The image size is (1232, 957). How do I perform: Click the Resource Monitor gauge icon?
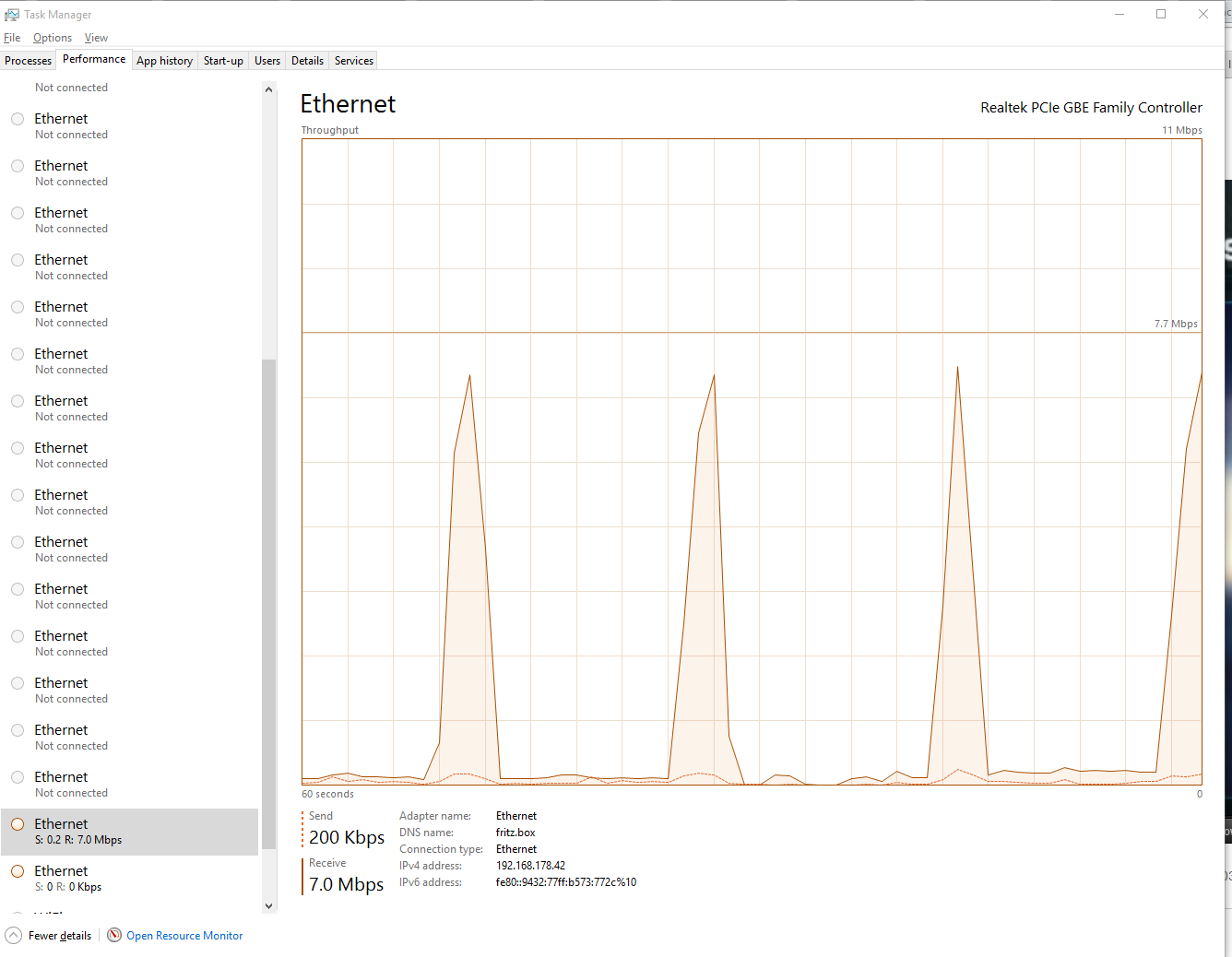[x=114, y=935]
